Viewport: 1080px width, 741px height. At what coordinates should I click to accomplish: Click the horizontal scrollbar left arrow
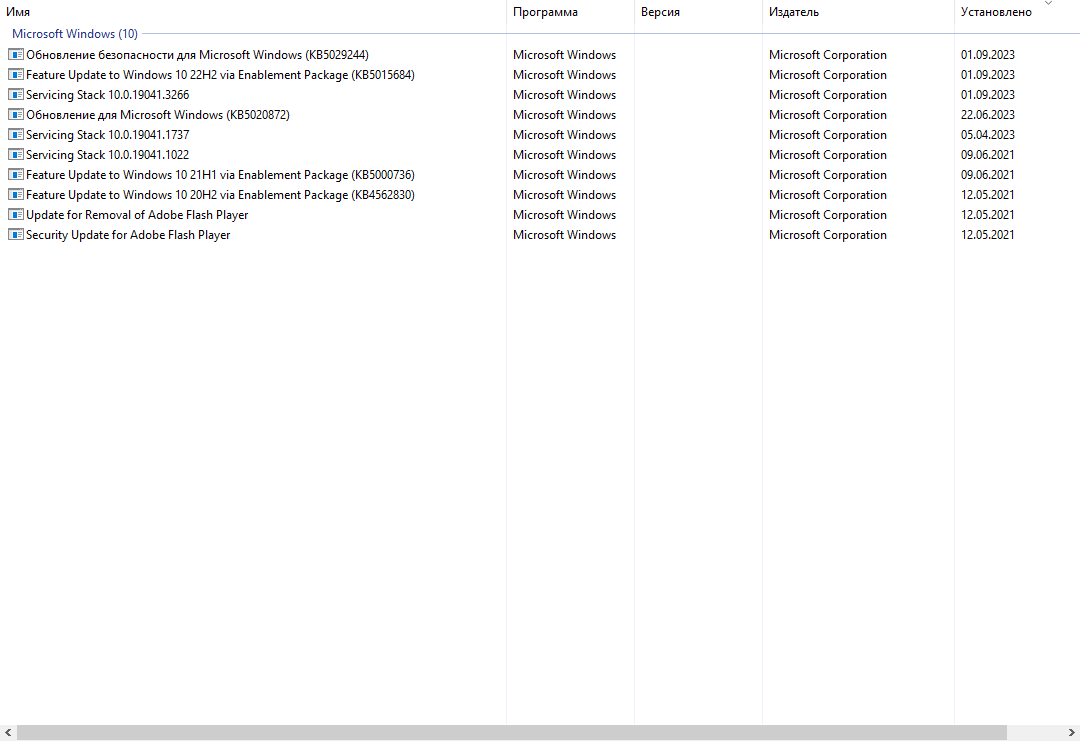(8, 733)
